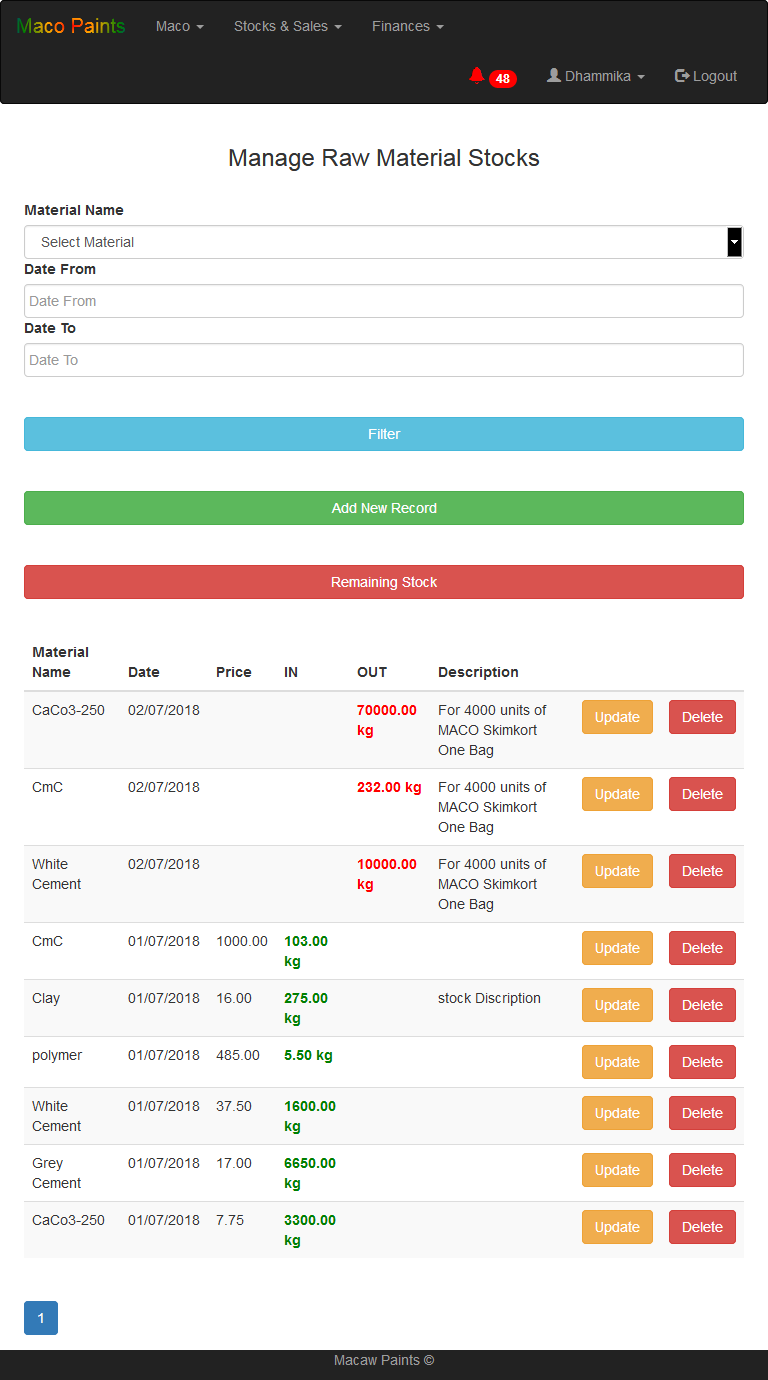Show Remaining Stock via red button
Image resolution: width=768 pixels, height=1380 pixels.
[x=384, y=582]
